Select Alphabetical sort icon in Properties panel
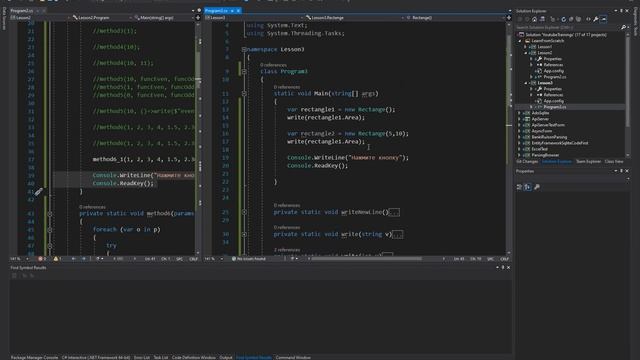The image size is (640, 360). point(528,187)
